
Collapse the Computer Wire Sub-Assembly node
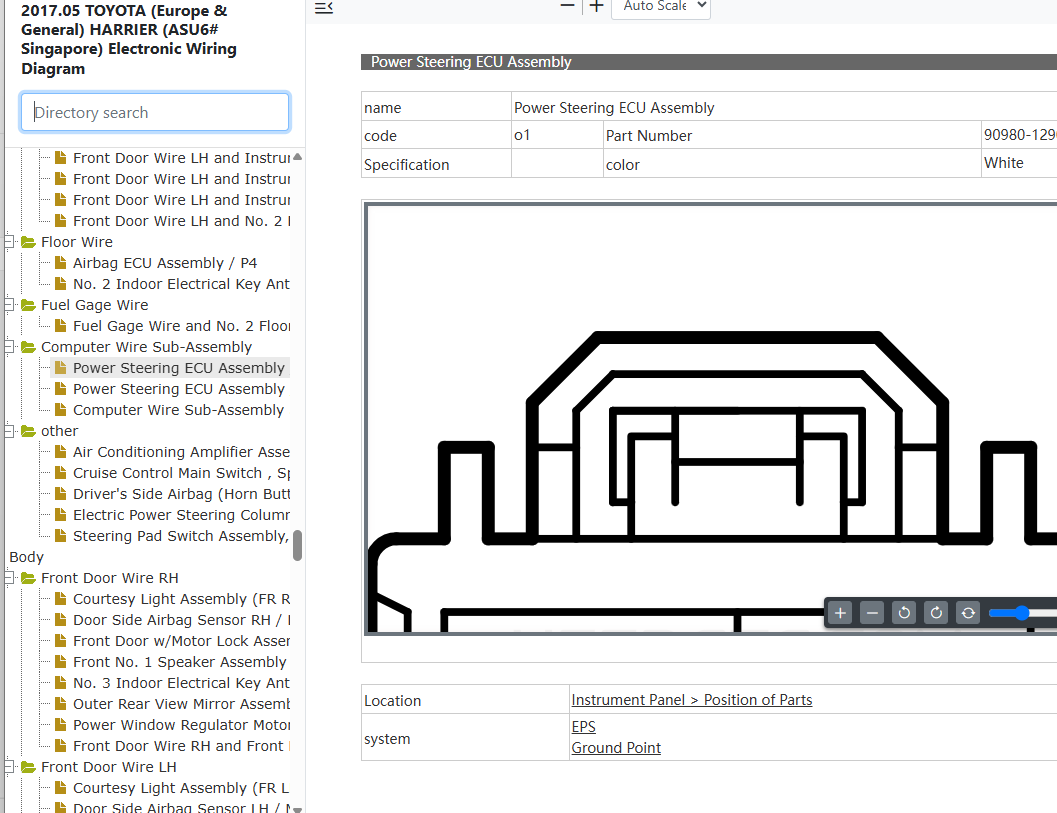tap(9, 347)
